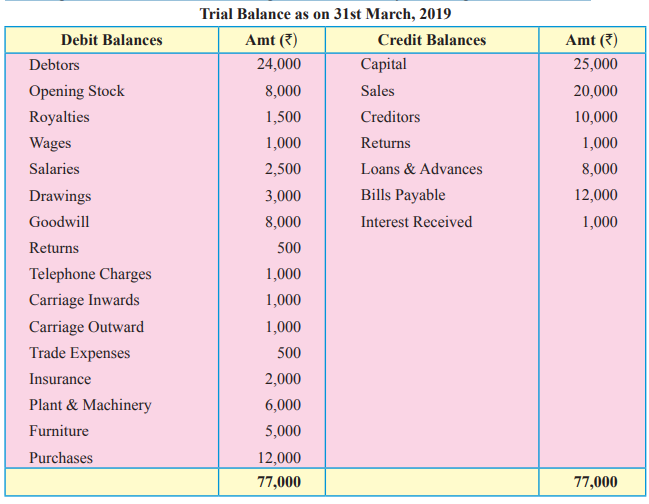This screenshot has height=504, width=649.
Task: Click the Creditors label
Action: point(390,117)
